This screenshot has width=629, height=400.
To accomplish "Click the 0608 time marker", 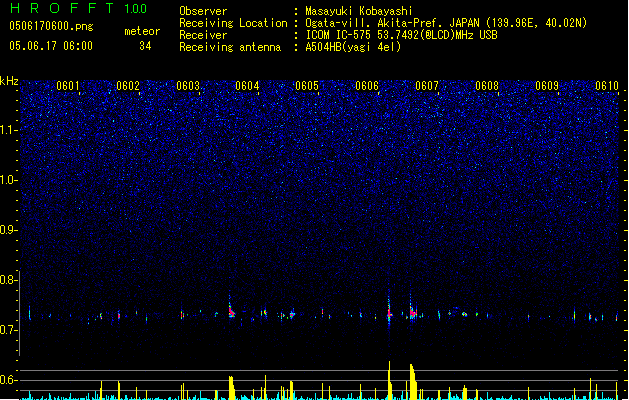I will click(x=487, y=86).
